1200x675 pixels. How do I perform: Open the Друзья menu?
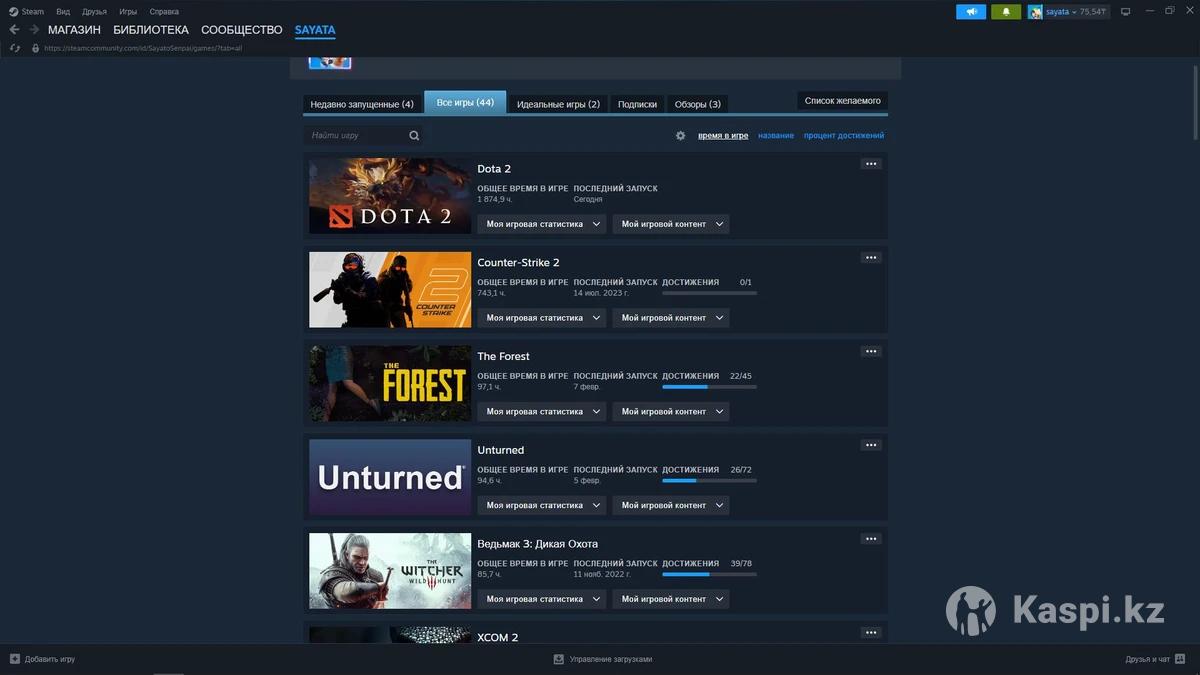95,12
